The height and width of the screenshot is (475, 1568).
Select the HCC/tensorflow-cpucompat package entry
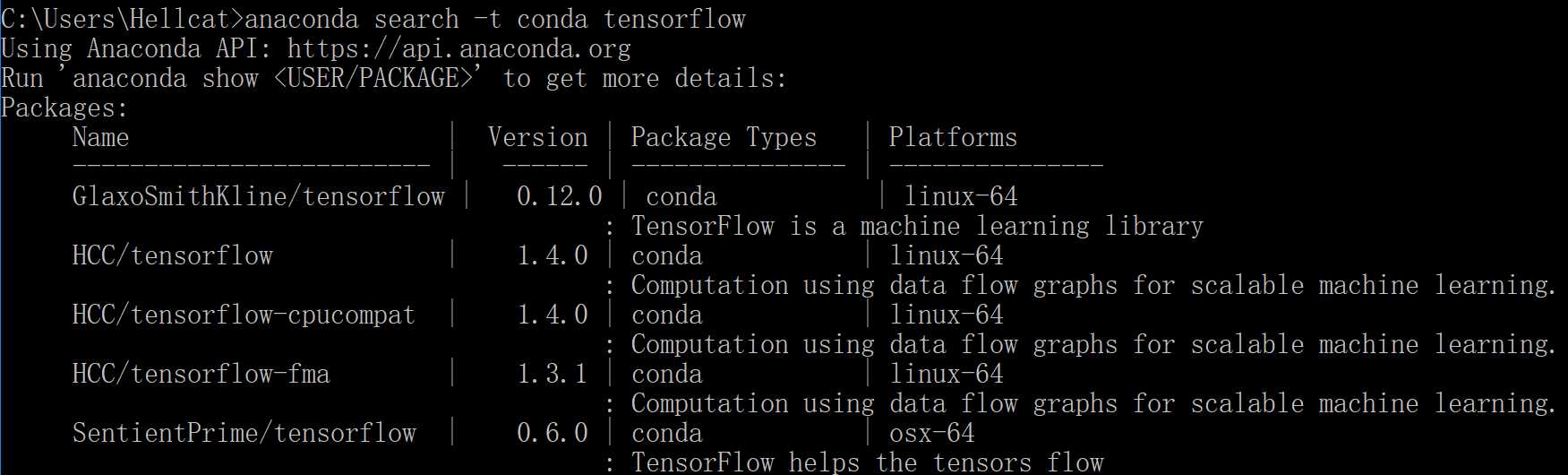[244, 315]
